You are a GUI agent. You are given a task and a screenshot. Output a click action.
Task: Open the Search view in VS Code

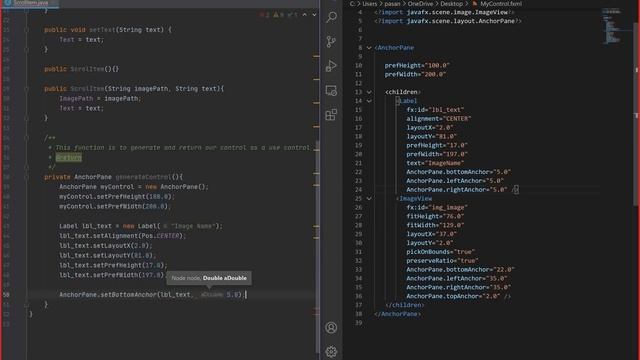pos(331,17)
